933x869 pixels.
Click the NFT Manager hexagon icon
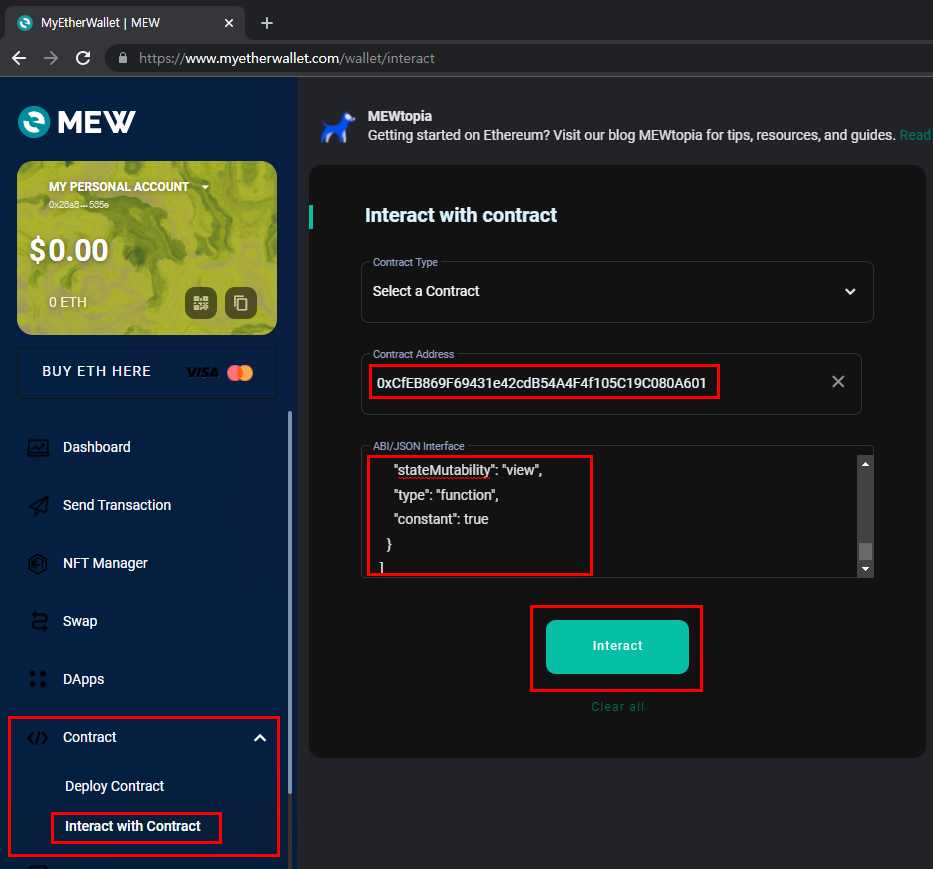pyautogui.click(x=38, y=563)
